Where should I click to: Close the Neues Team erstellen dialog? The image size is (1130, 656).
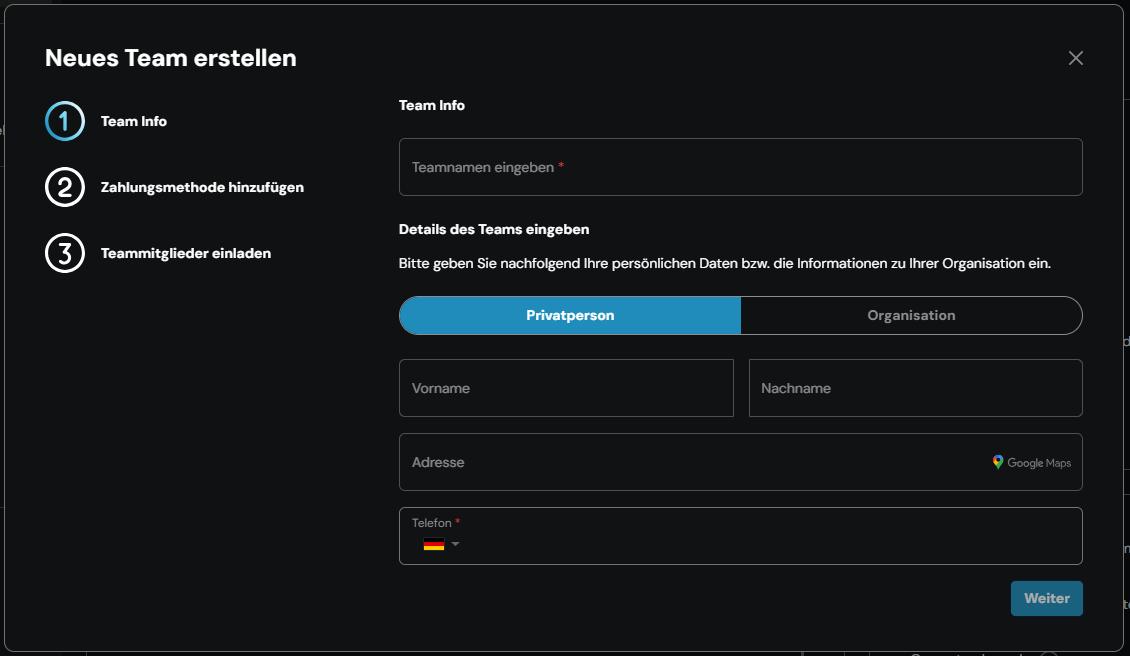(1075, 58)
